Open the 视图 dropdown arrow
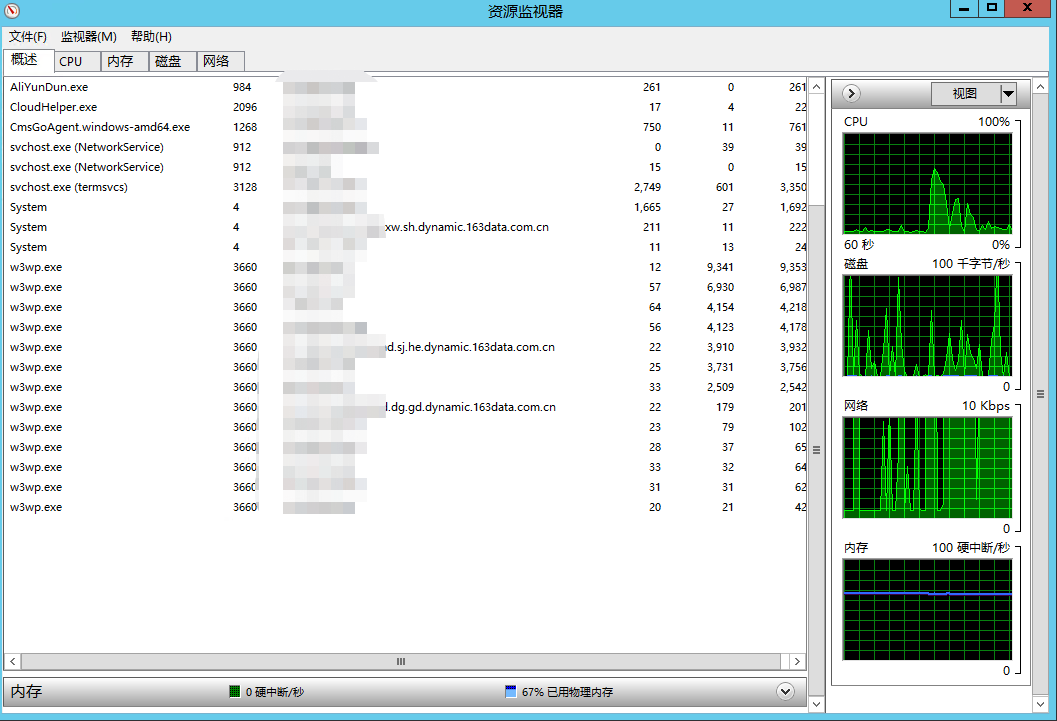The height and width of the screenshot is (721, 1057). click(x=1008, y=94)
